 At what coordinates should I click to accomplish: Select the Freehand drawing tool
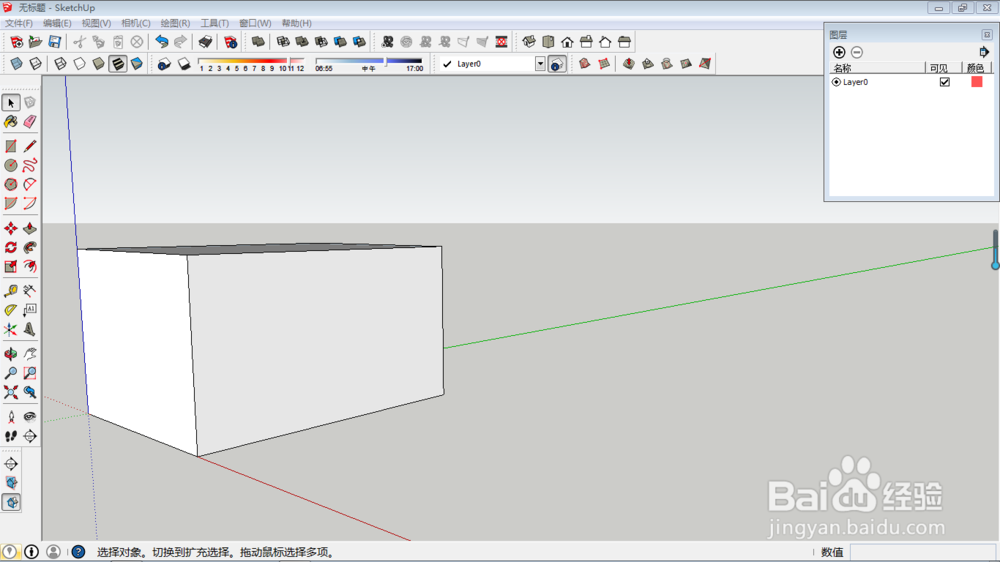pos(29,165)
